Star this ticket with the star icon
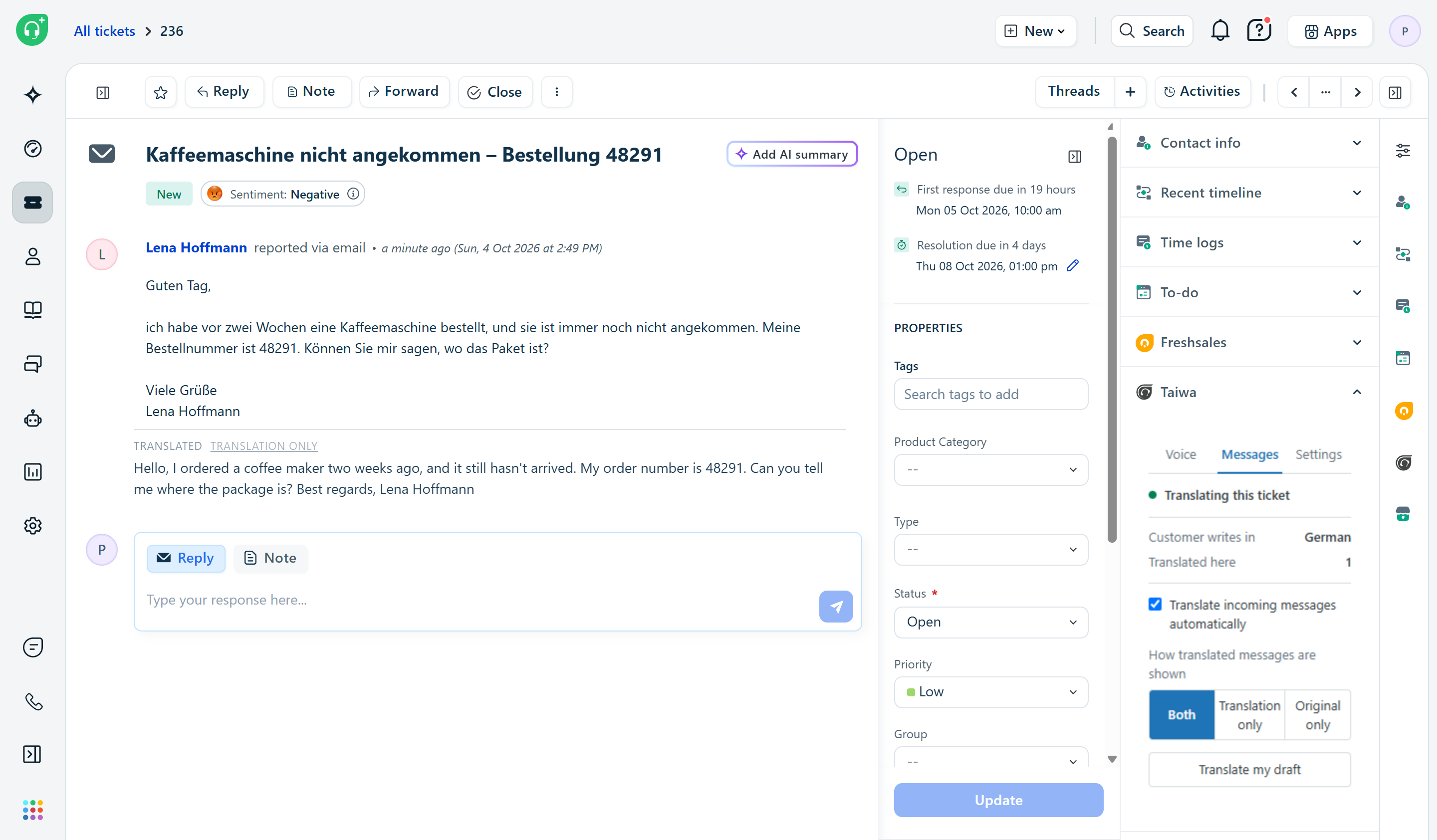The width and height of the screenshot is (1437, 840). pyautogui.click(x=161, y=92)
